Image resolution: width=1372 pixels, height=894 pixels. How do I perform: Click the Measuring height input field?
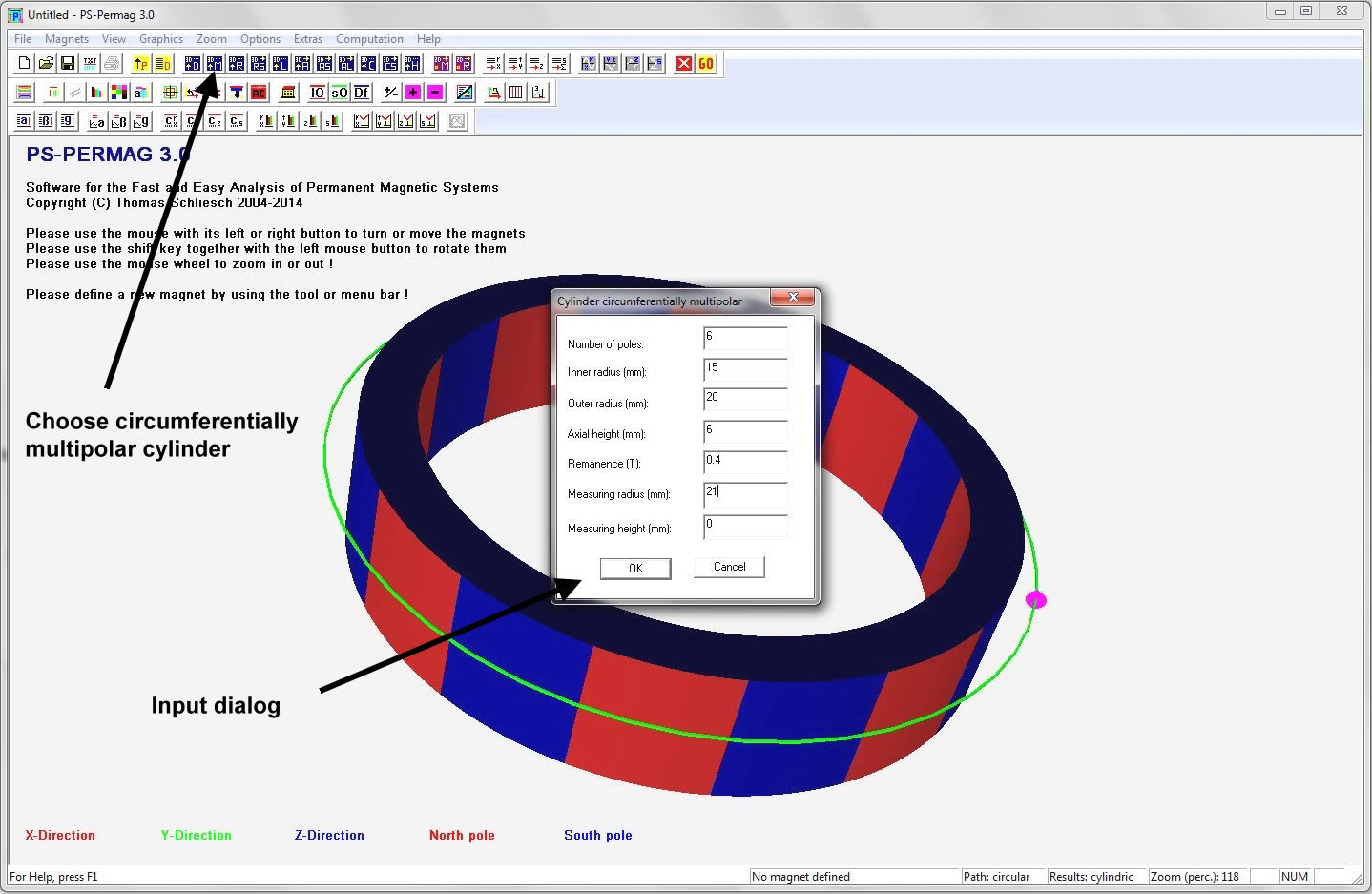[x=745, y=527]
